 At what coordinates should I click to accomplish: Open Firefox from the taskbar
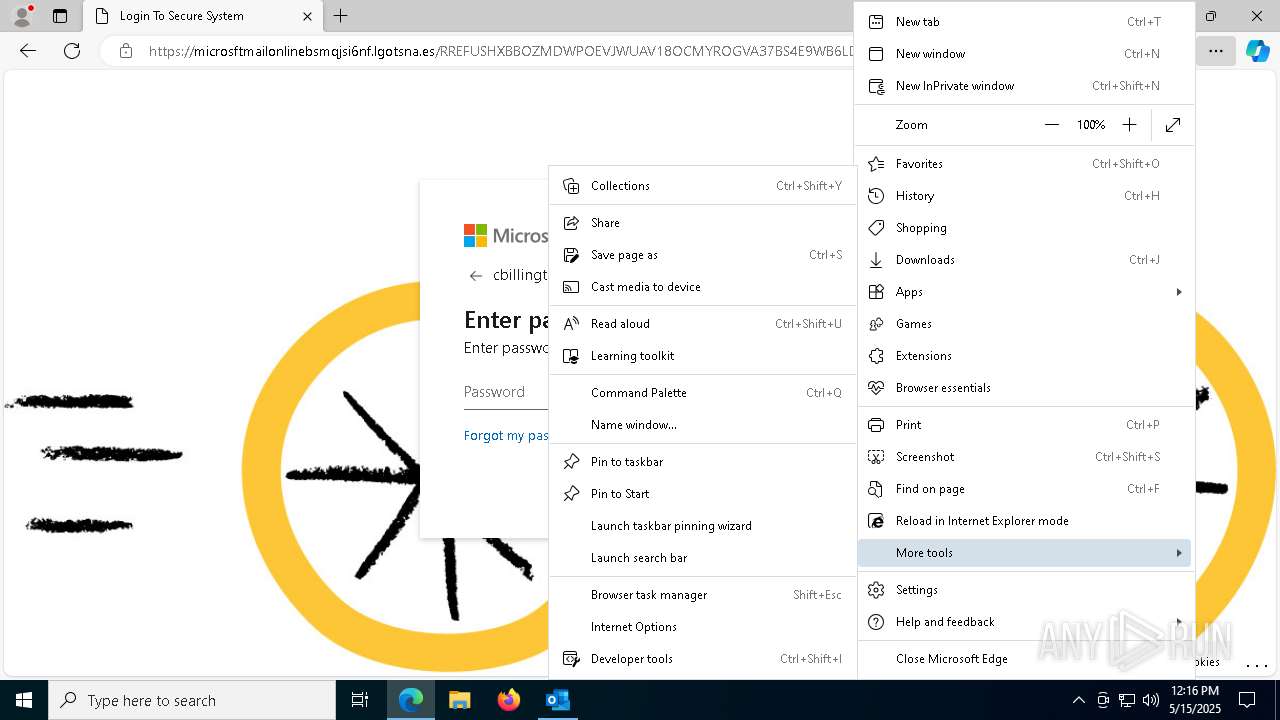(x=508, y=700)
